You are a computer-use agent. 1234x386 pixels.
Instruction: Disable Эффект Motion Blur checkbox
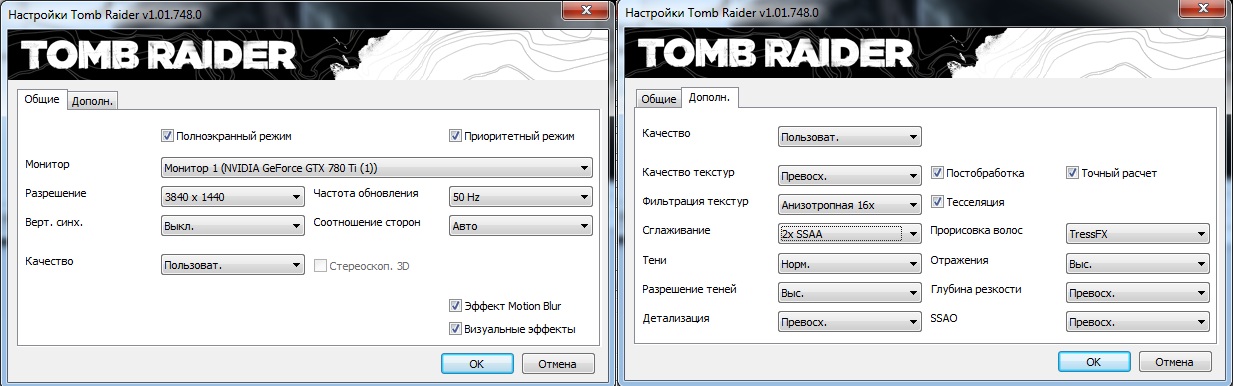(455, 306)
